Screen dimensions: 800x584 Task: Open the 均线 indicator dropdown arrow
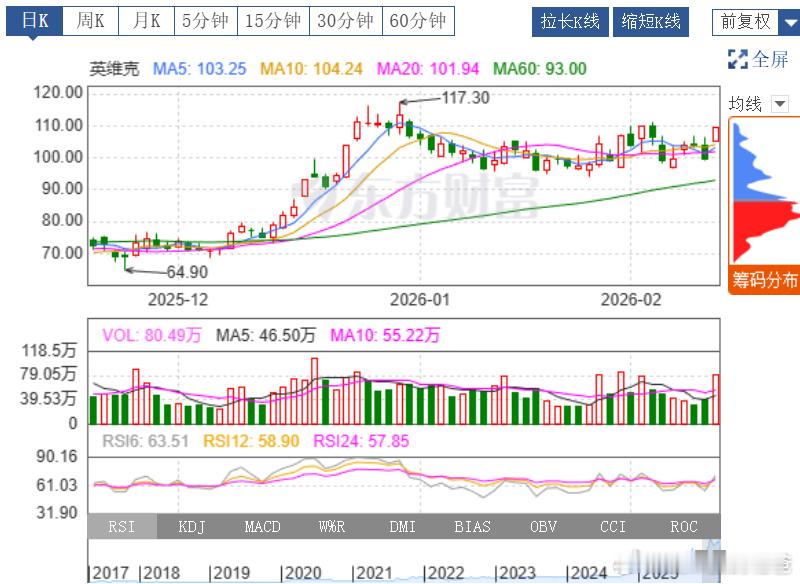[780, 104]
